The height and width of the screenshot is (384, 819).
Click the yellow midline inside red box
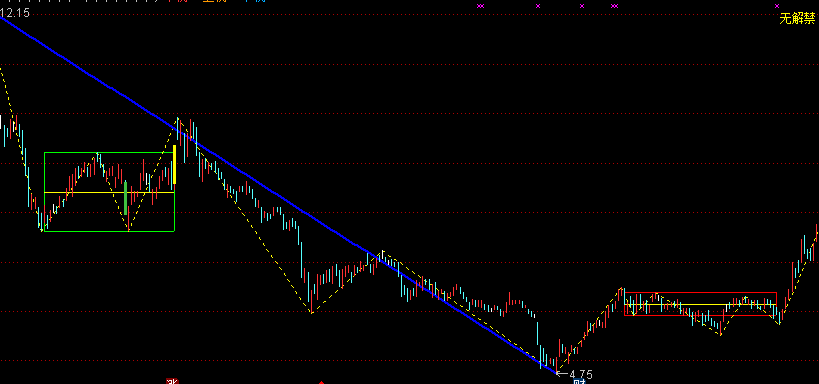[700, 305]
